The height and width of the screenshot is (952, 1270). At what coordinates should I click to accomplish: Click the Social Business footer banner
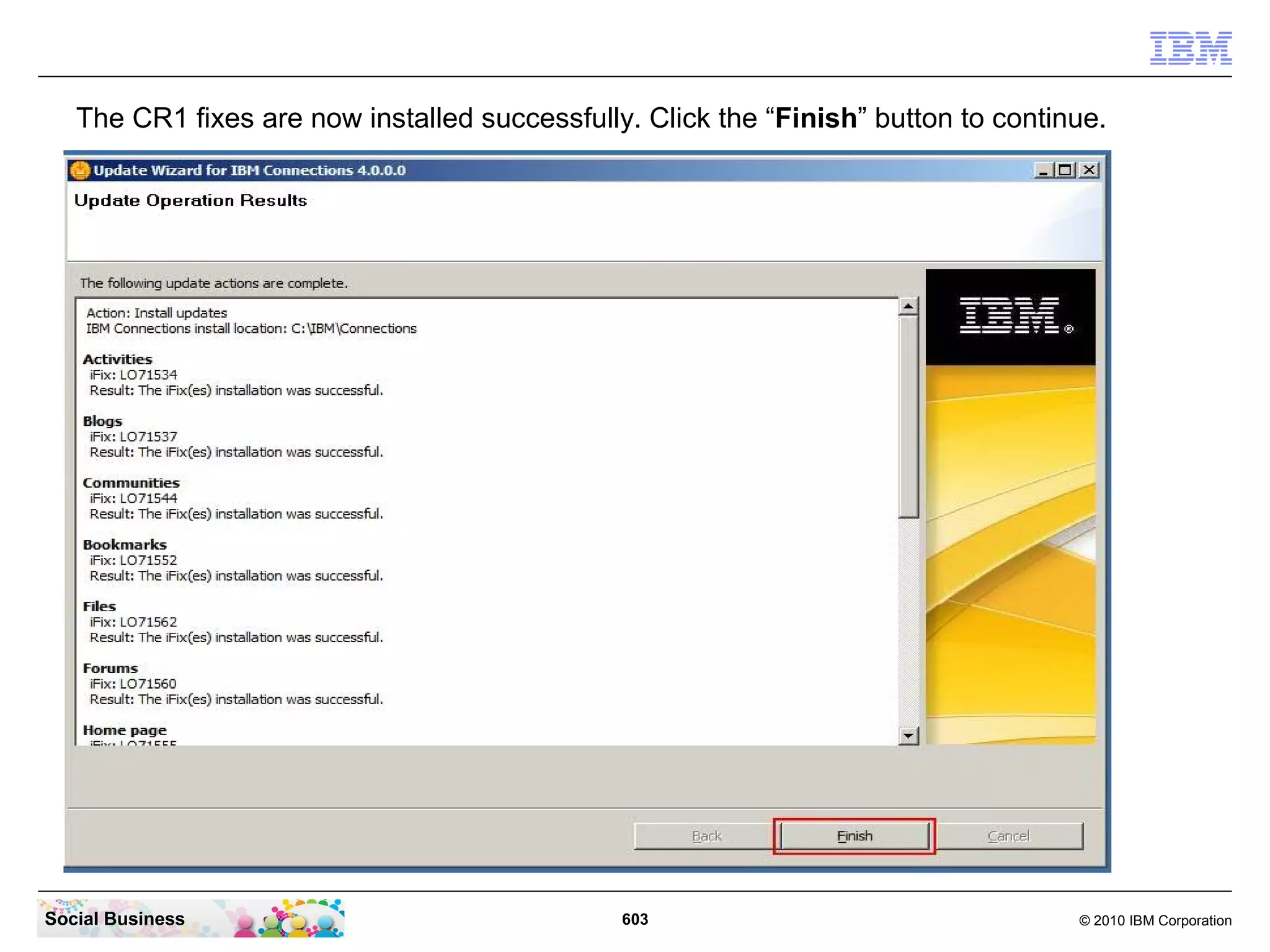pos(191,918)
